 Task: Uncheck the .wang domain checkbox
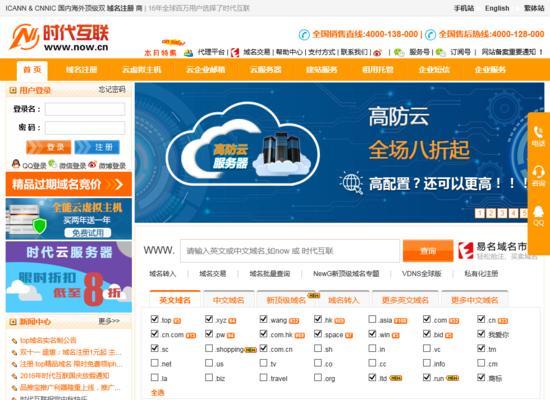[263, 319]
